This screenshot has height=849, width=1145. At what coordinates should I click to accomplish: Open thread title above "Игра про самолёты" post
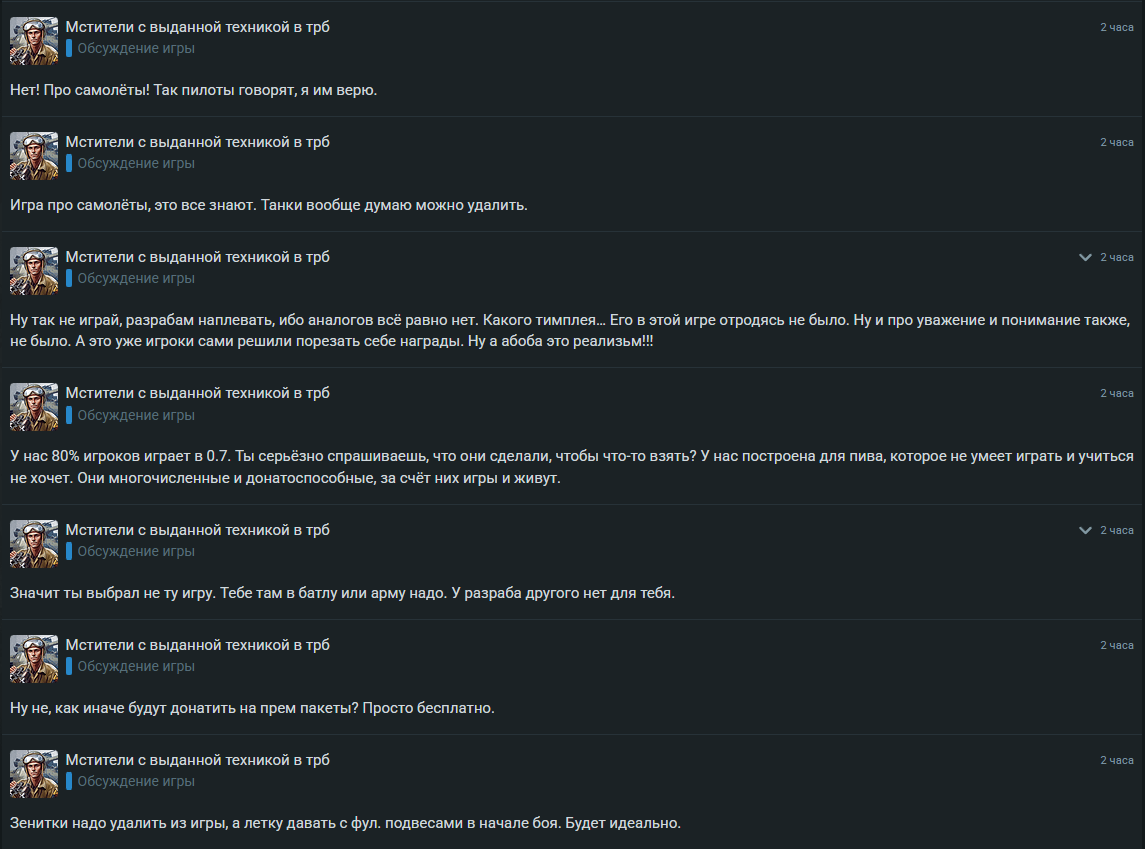tap(197, 142)
